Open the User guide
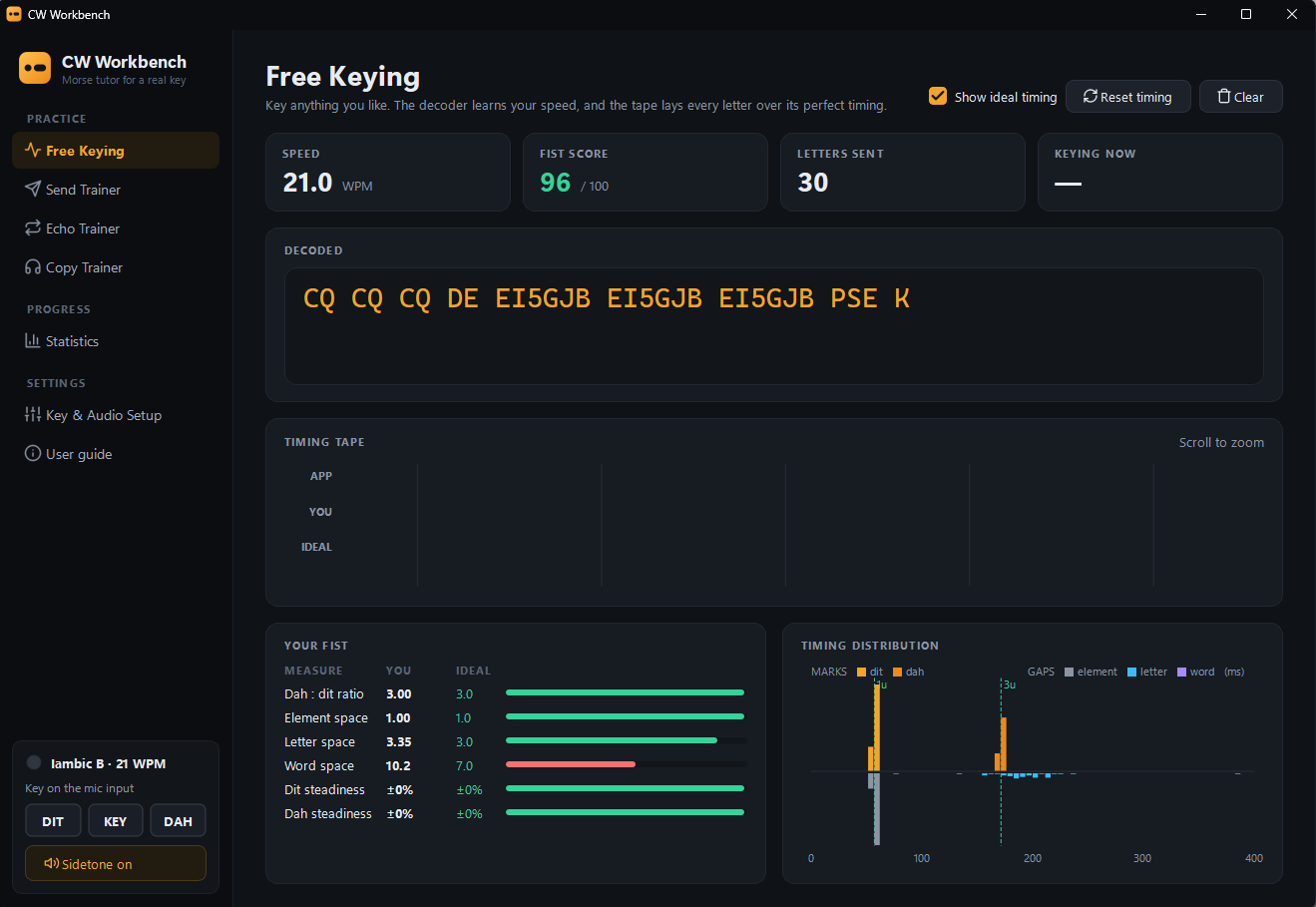Viewport: 1316px width, 907px height. [x=116, y=454]
